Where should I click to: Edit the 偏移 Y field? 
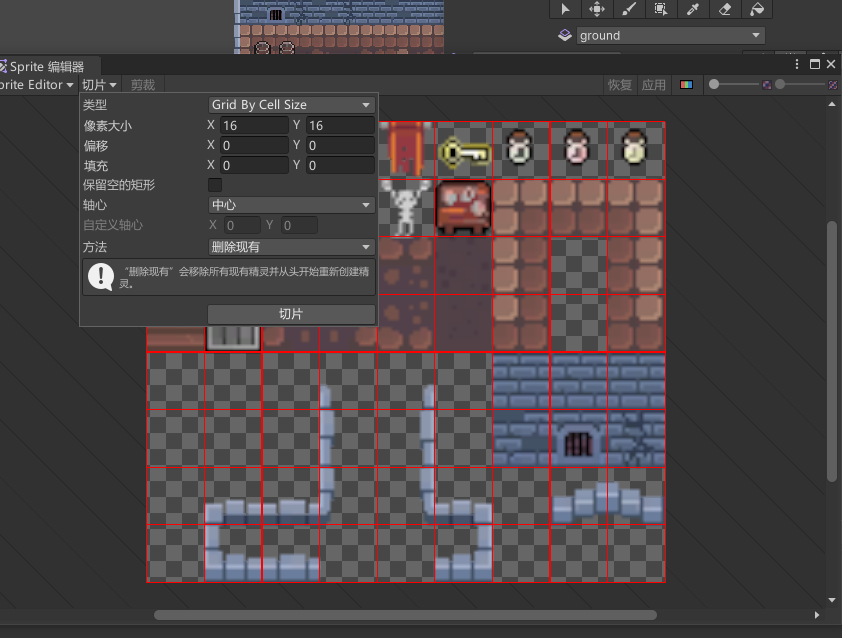tap(340, 145)
